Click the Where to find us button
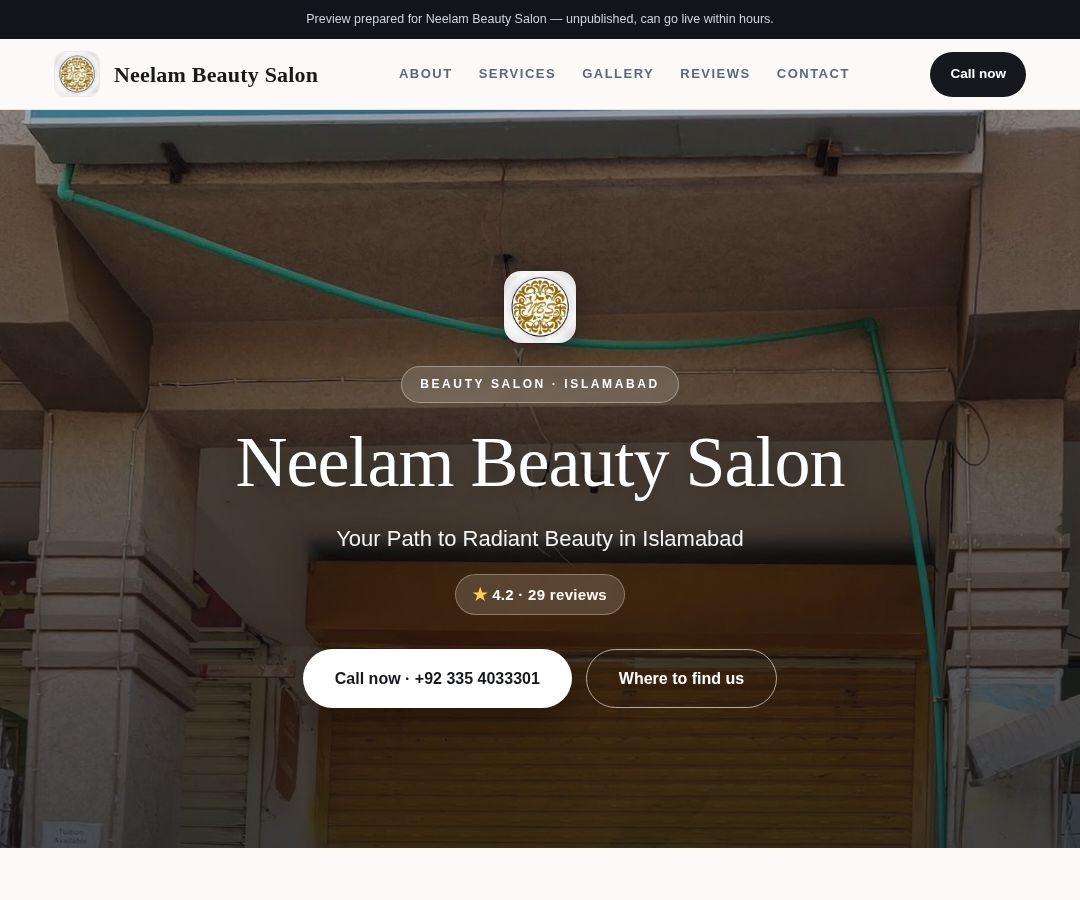 (681, 678)
